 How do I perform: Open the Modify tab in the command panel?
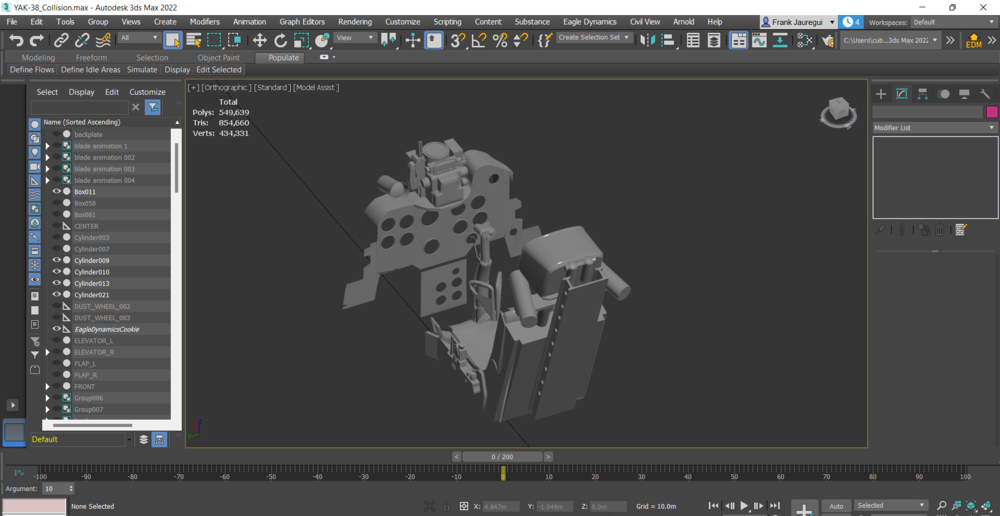pyautogui.click(x=902, y=94)
